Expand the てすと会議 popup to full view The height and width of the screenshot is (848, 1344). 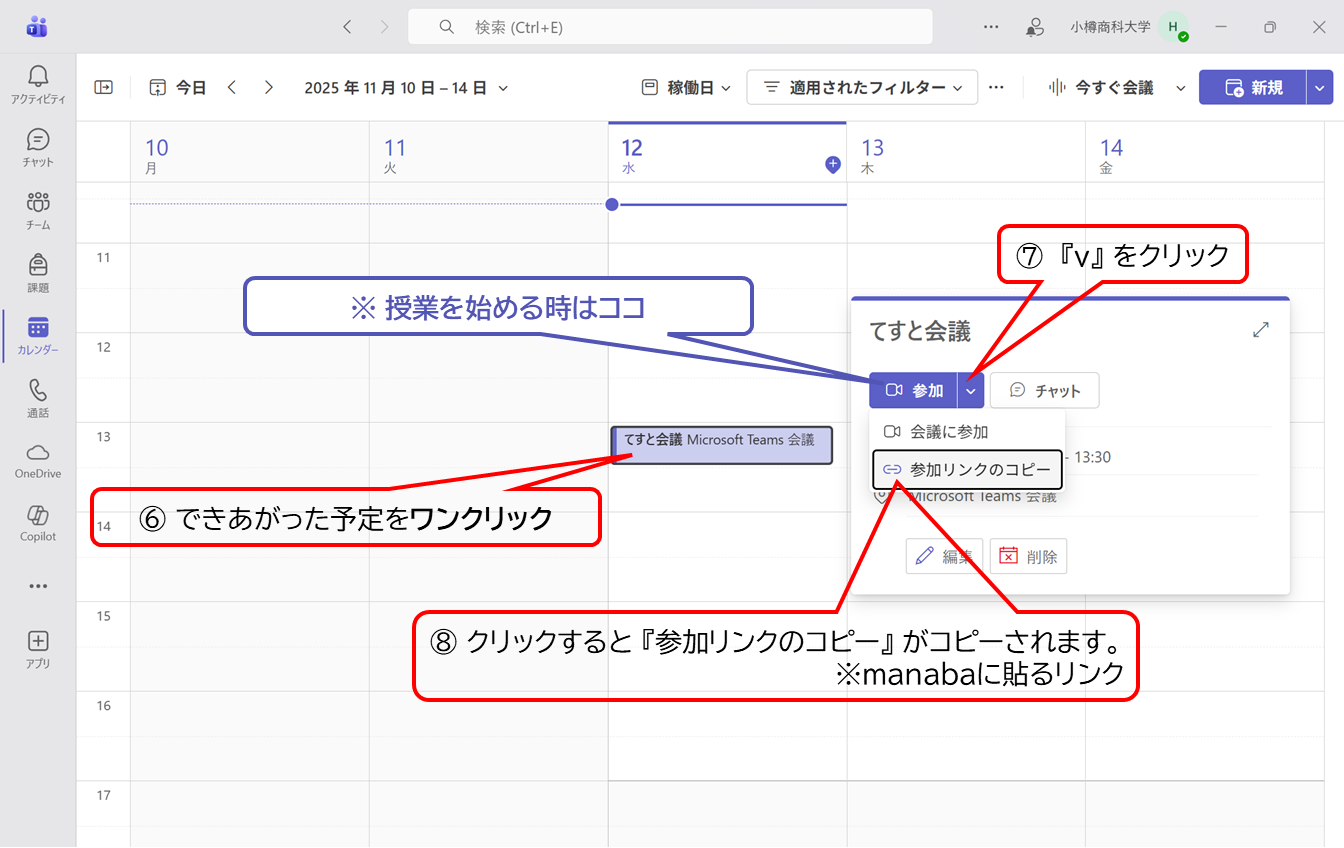(x=1260, y=330)
